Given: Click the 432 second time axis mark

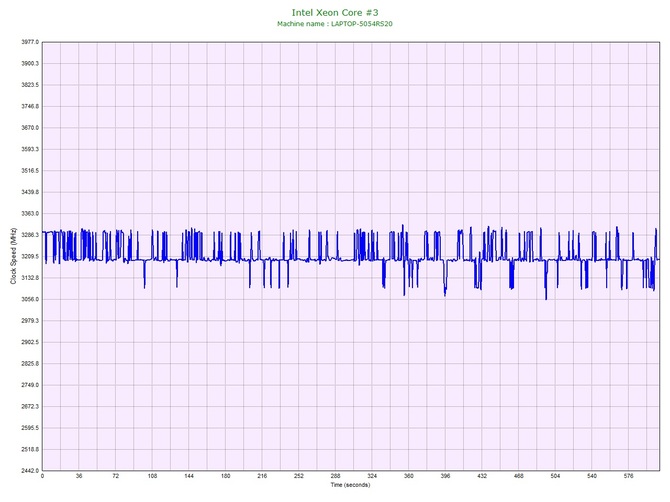Looking at the screenshot, I should pyautogui.click(x=482, y=477).
